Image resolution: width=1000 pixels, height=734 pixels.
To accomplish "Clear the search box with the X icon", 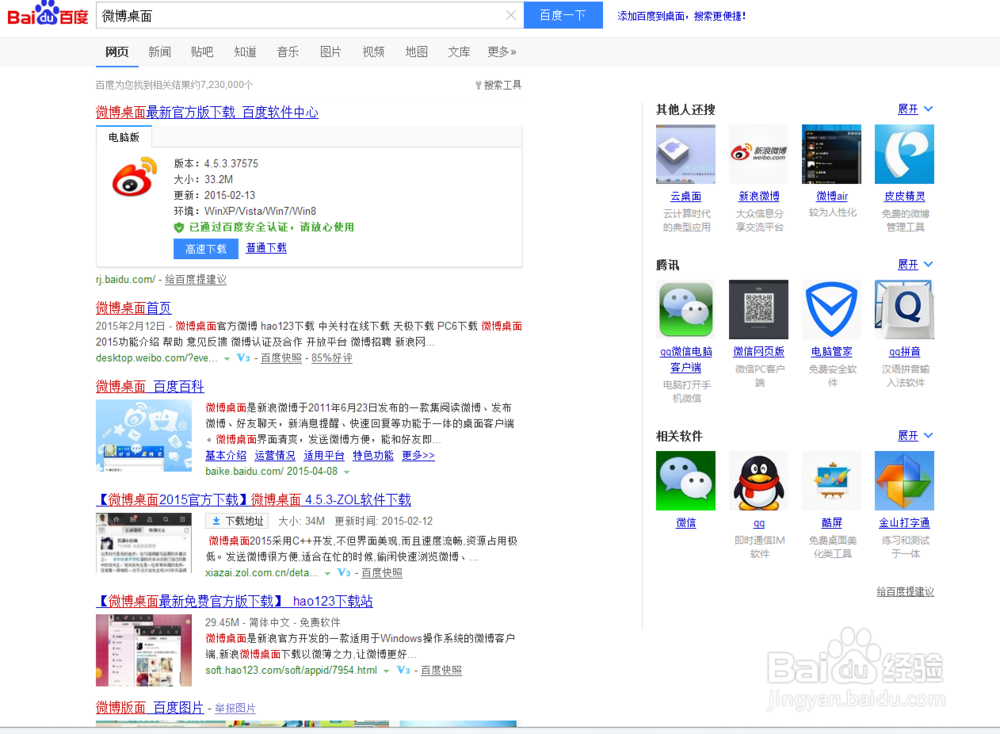I will [511, 15].
